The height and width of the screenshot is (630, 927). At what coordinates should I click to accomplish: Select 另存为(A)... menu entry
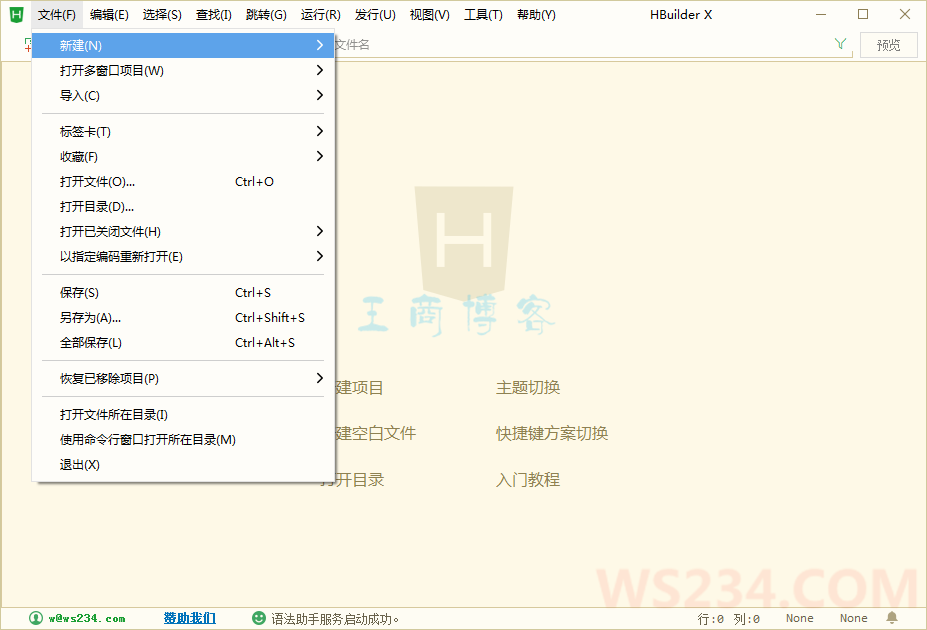(183, 317)
